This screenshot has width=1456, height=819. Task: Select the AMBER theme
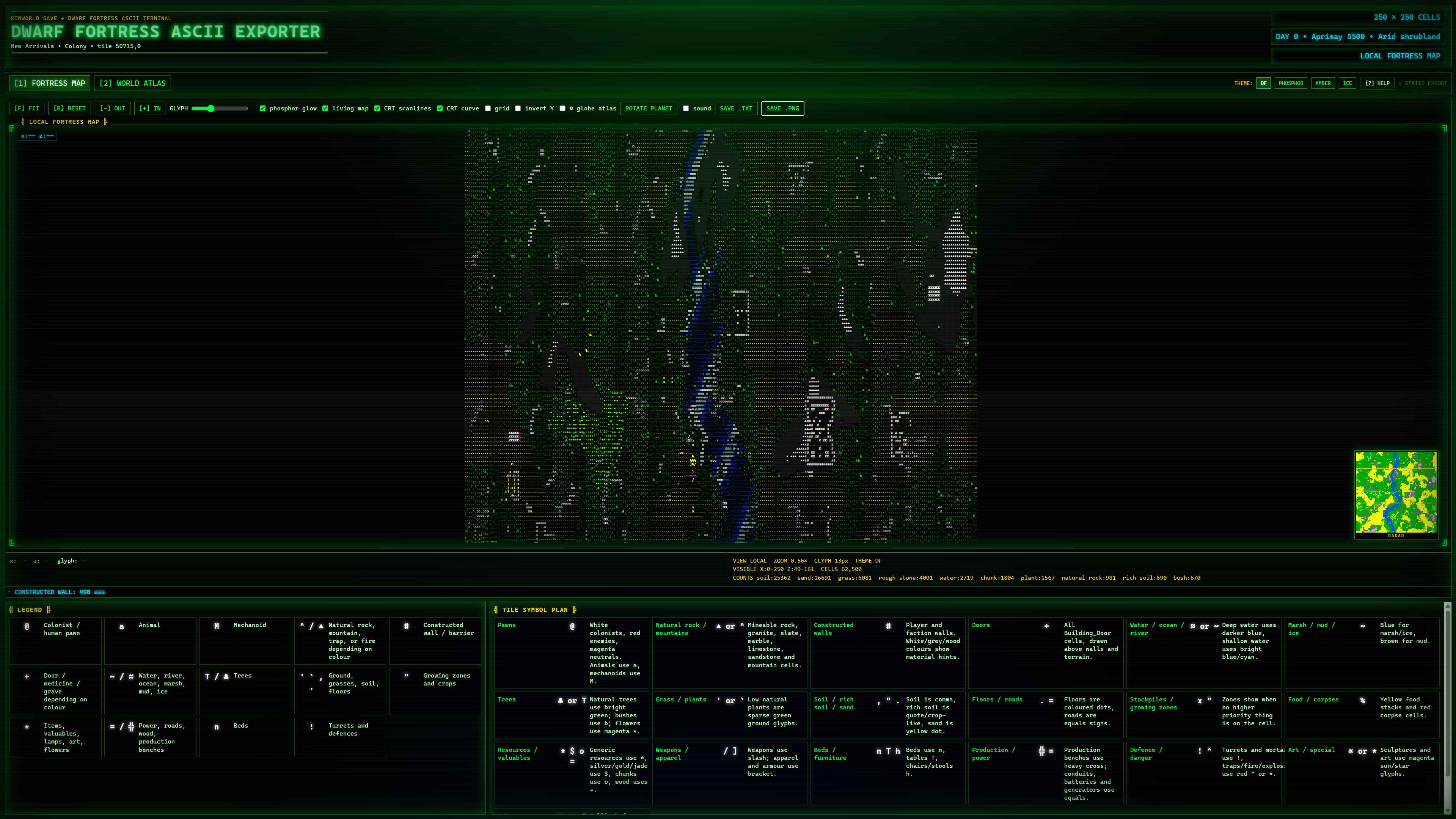coord(1322,83)
